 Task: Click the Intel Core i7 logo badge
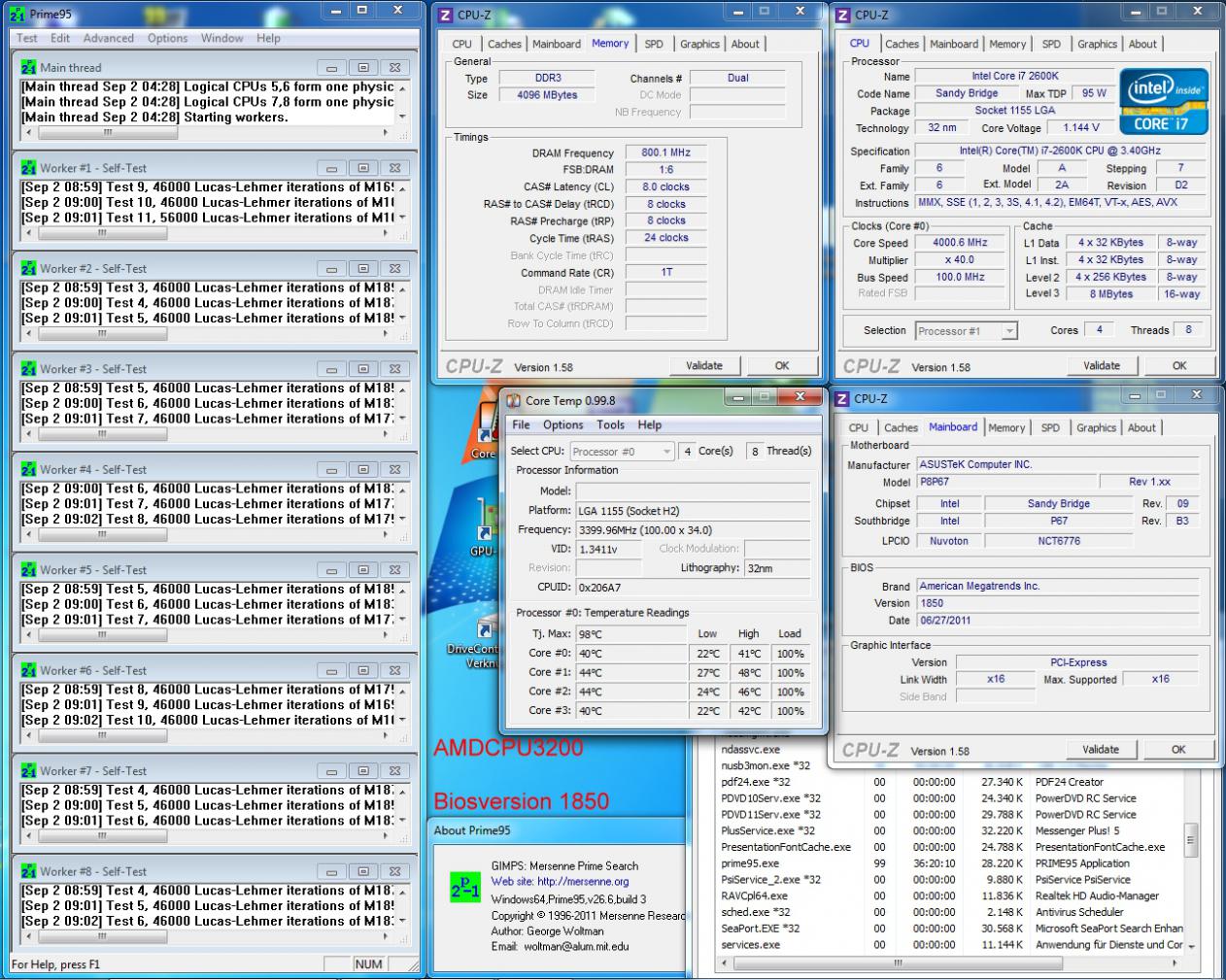pyautogui.click(x=1165, y=101)
